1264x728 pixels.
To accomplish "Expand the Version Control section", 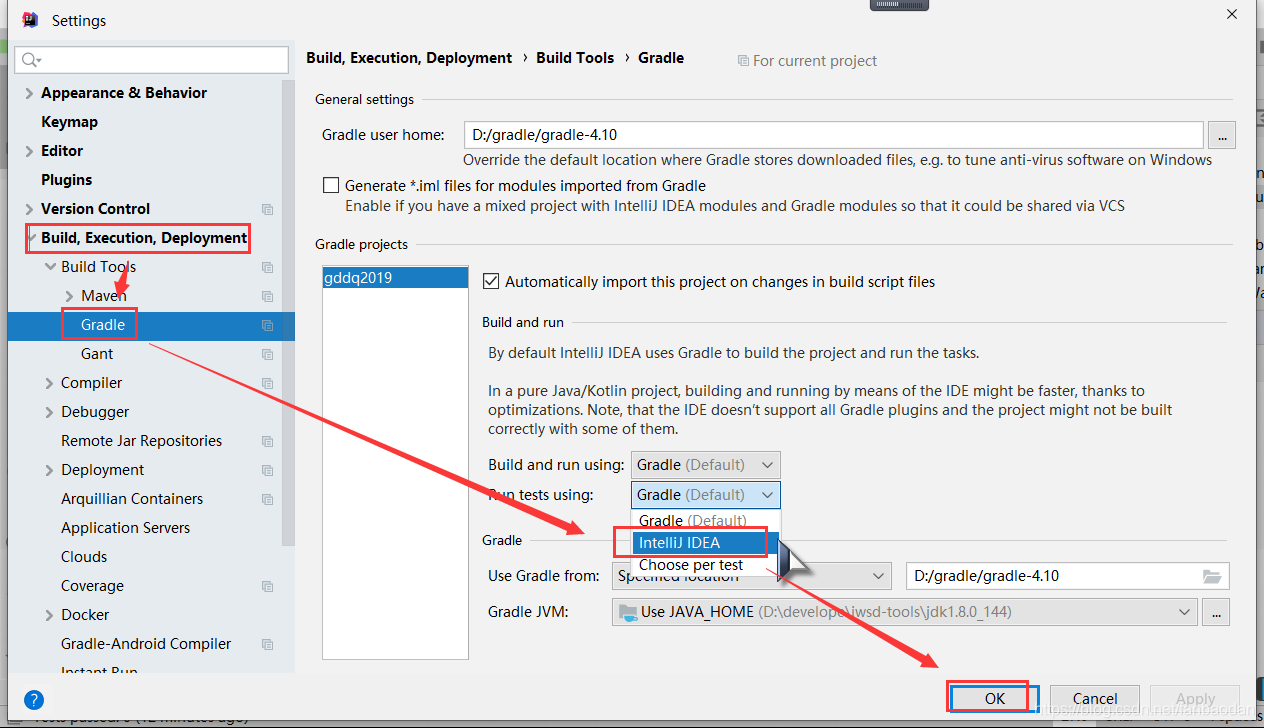I will coord(29,209).
